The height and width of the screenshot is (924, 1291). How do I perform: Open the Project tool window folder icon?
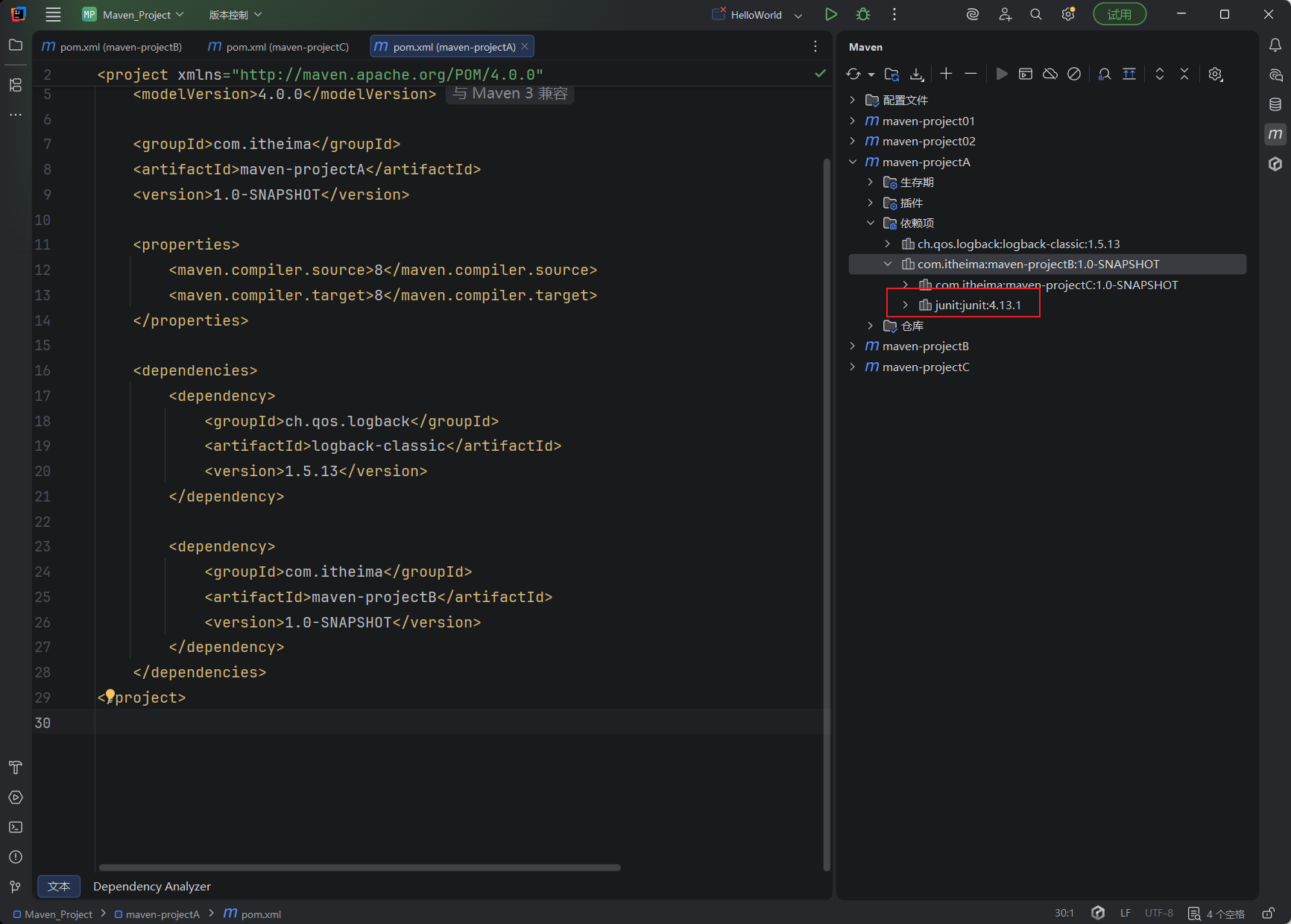16,45
